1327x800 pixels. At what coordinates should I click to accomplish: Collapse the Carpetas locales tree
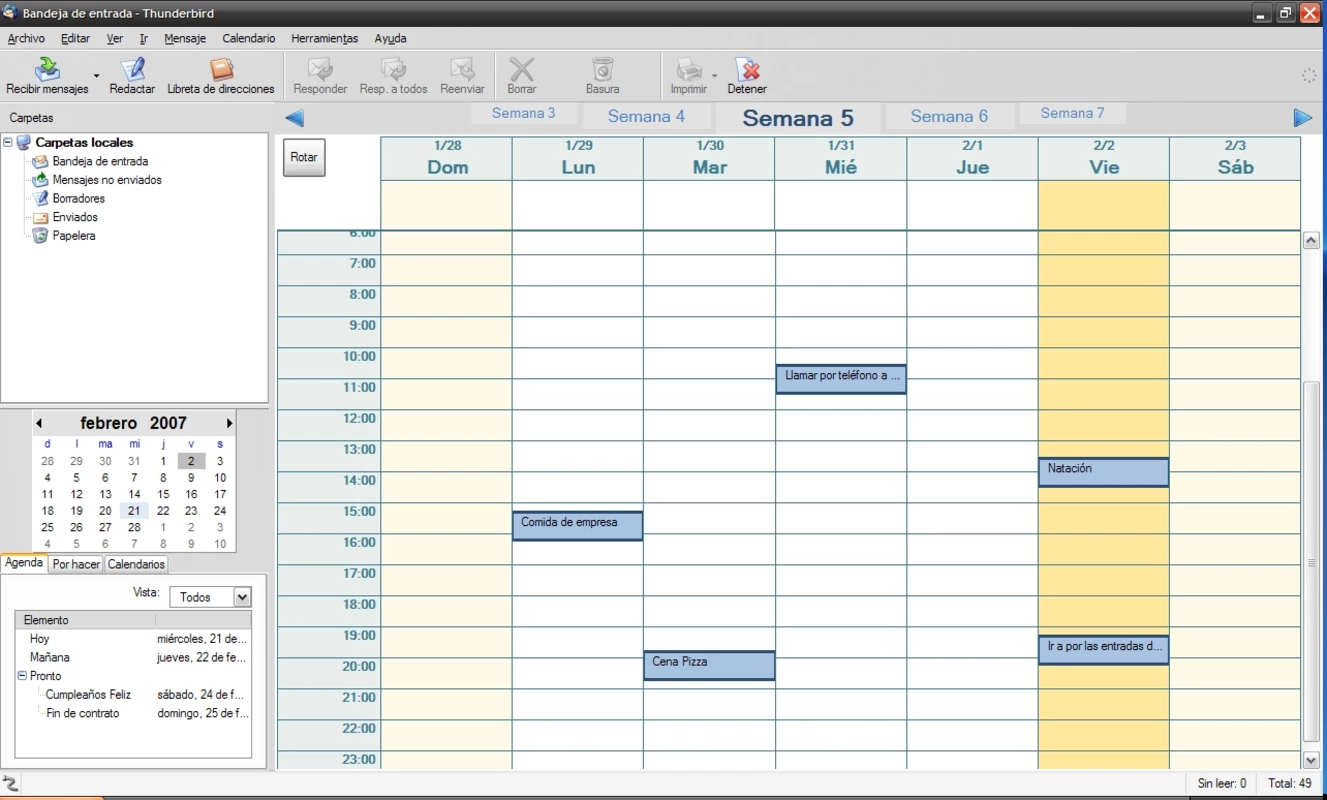pos(8,143)
